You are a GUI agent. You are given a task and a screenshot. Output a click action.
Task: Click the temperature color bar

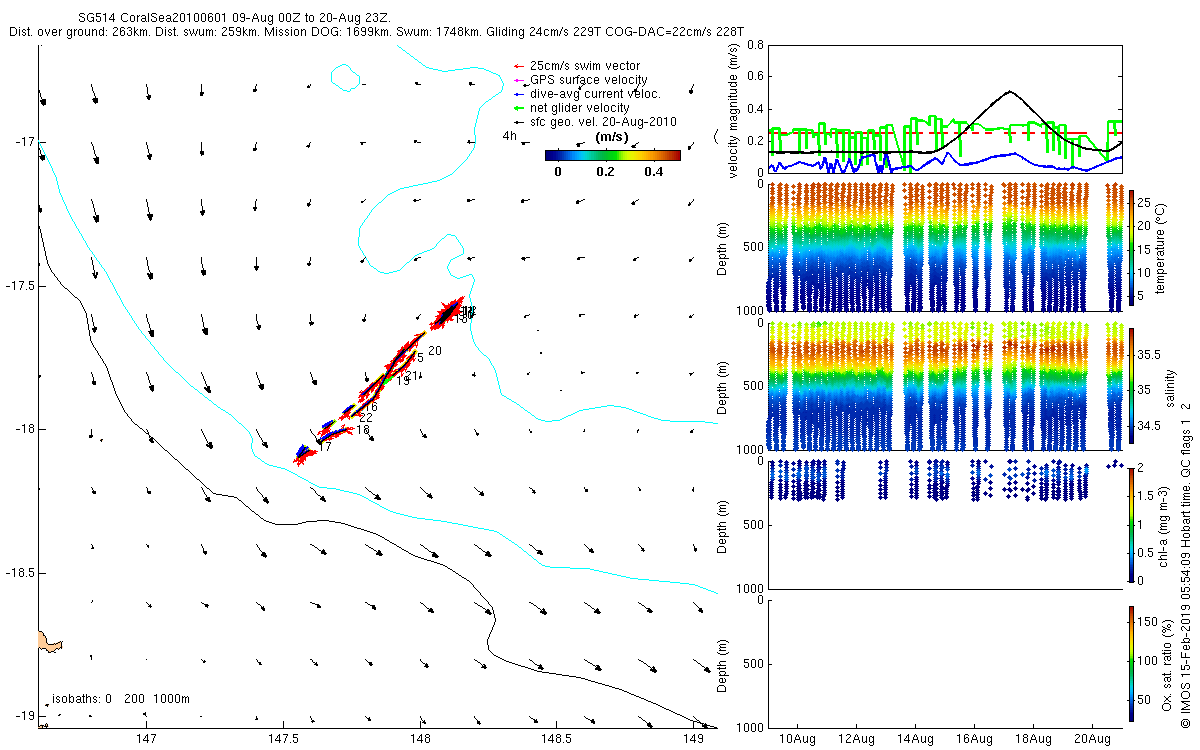pos(1131,248)
